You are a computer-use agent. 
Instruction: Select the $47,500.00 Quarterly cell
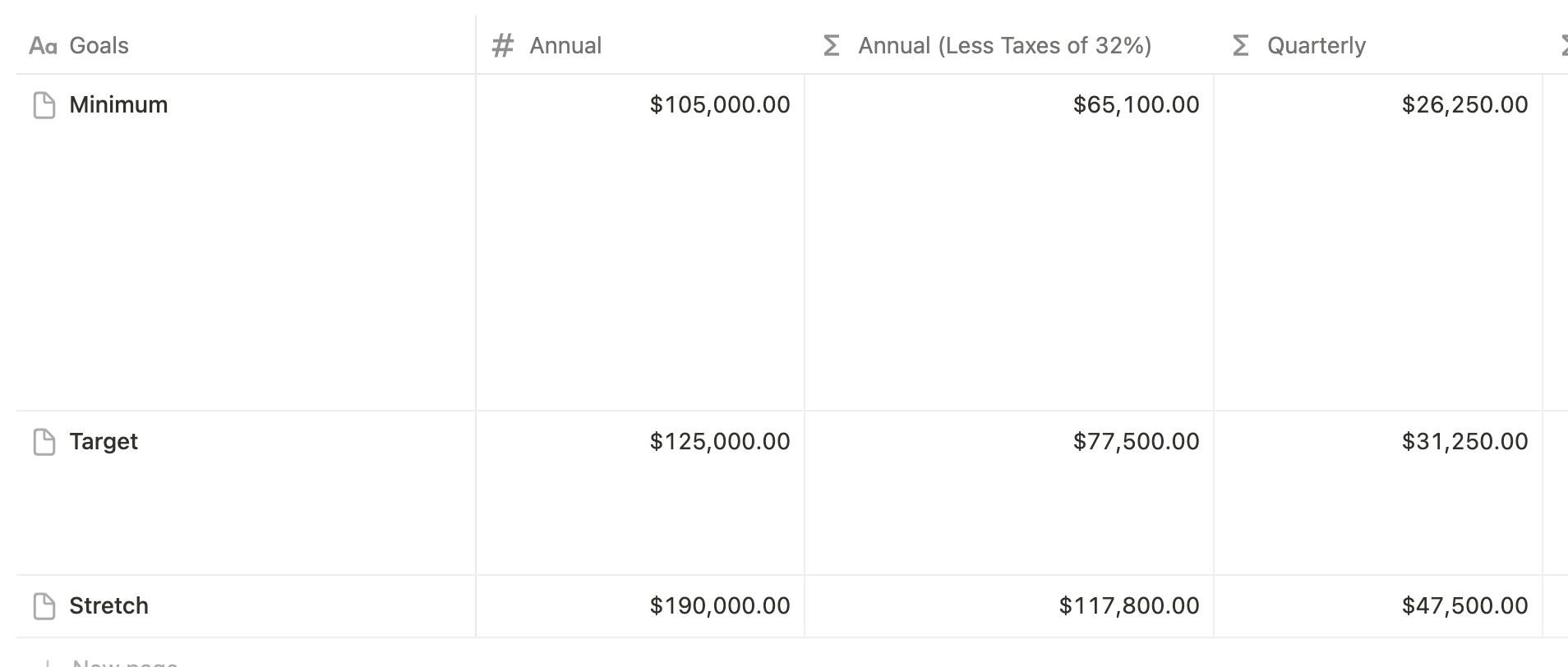pyautogui.click(x=1464, y=606)
